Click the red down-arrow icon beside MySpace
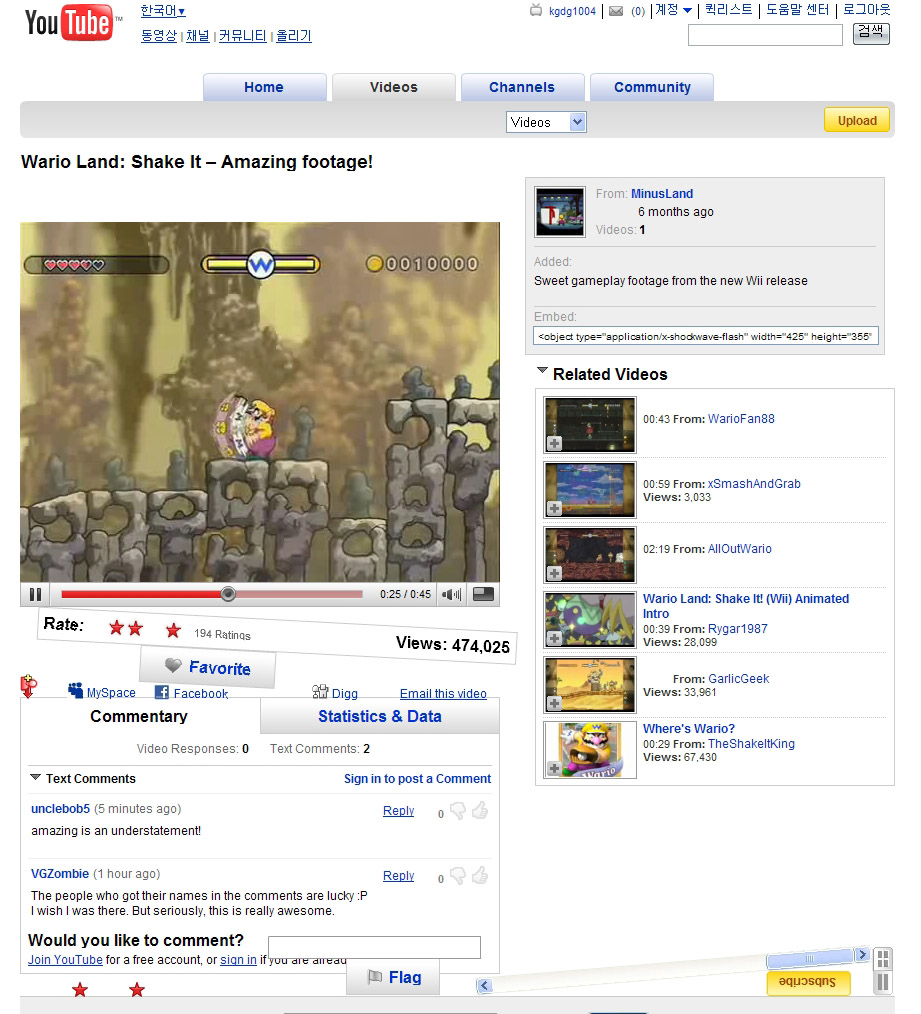The height and width of the screenshot is (1014, 921). point(28,685)
